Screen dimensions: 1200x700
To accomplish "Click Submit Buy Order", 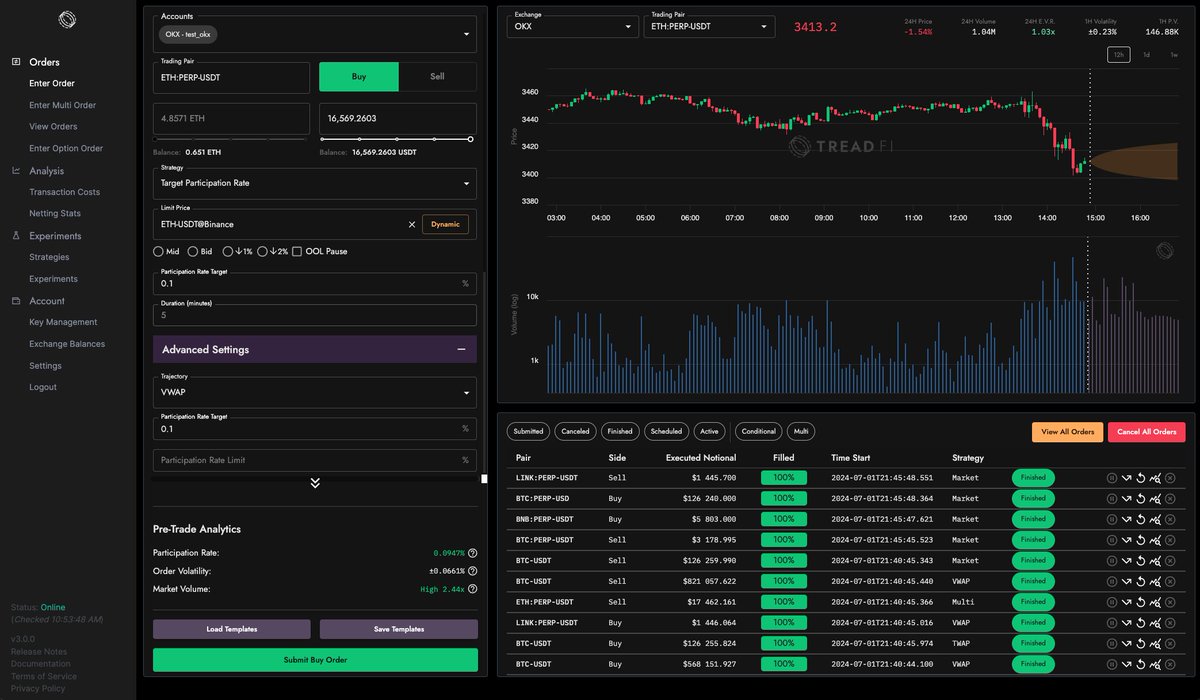I will click(x=315, y=660).
